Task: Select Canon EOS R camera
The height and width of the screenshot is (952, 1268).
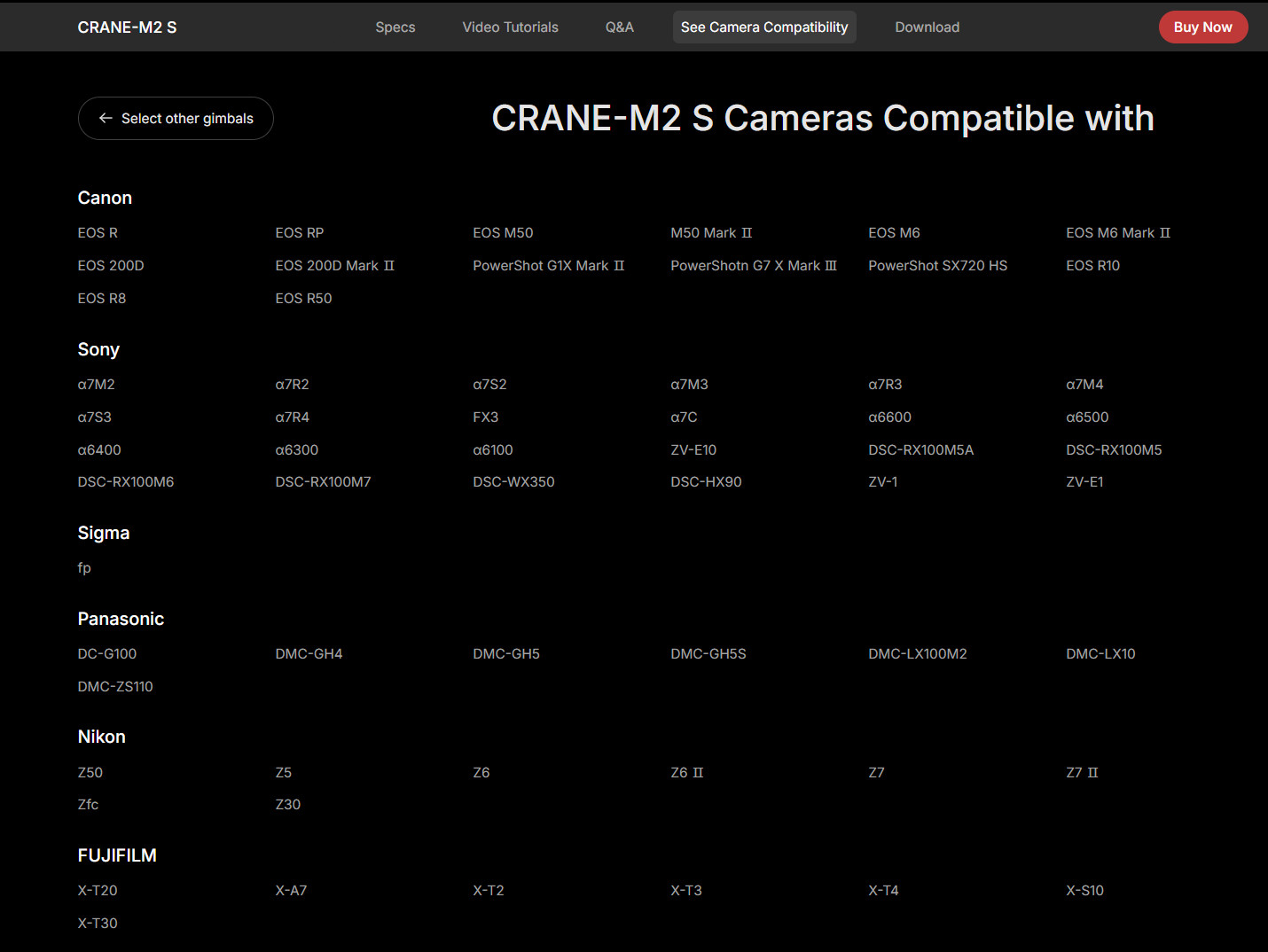Action: (98, 233)
